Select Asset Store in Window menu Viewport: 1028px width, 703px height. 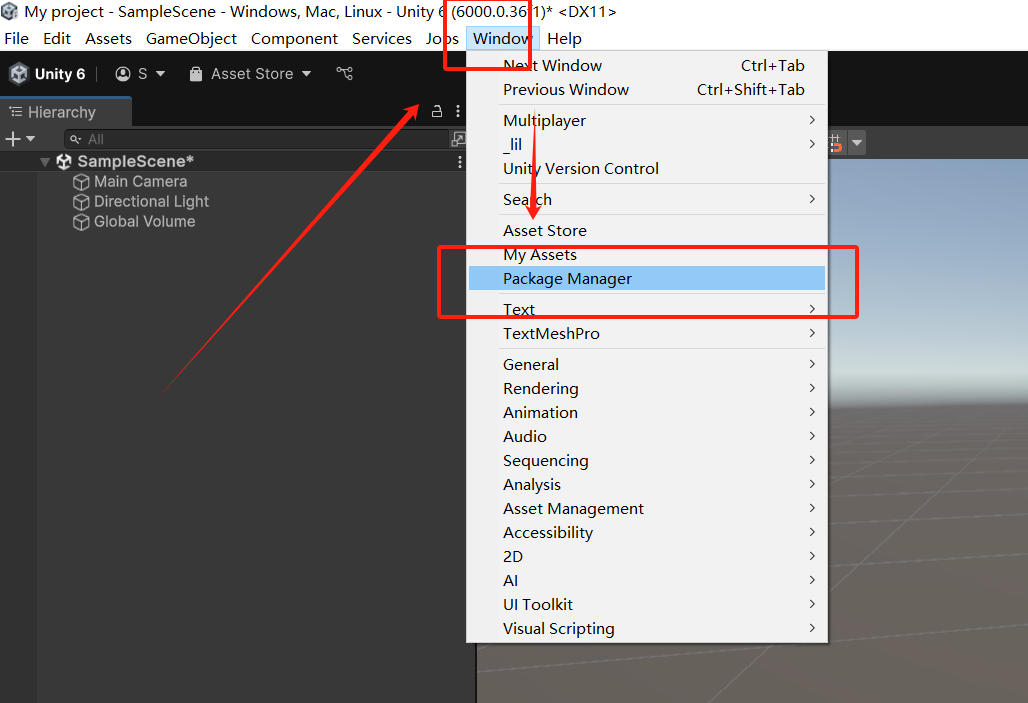[647, 231]
